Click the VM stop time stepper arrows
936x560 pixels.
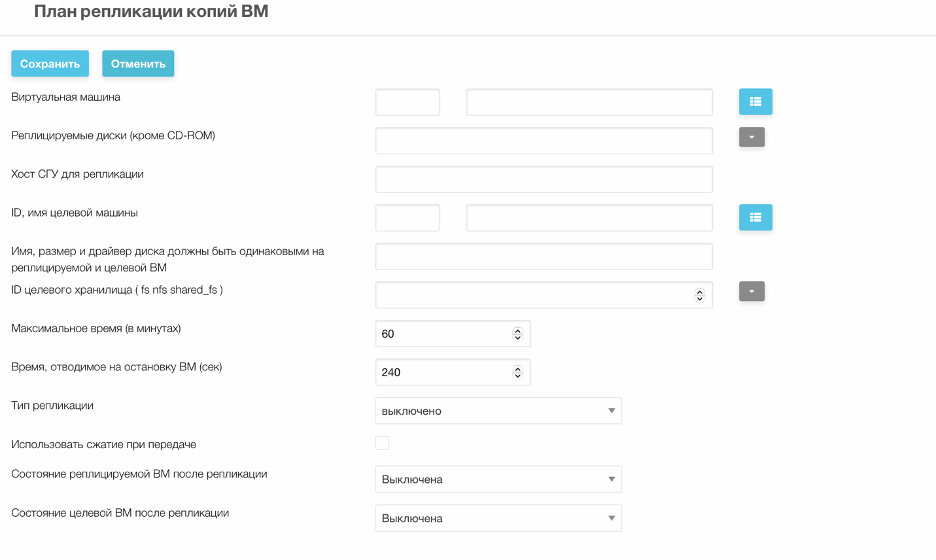click(x=518, y=373)
